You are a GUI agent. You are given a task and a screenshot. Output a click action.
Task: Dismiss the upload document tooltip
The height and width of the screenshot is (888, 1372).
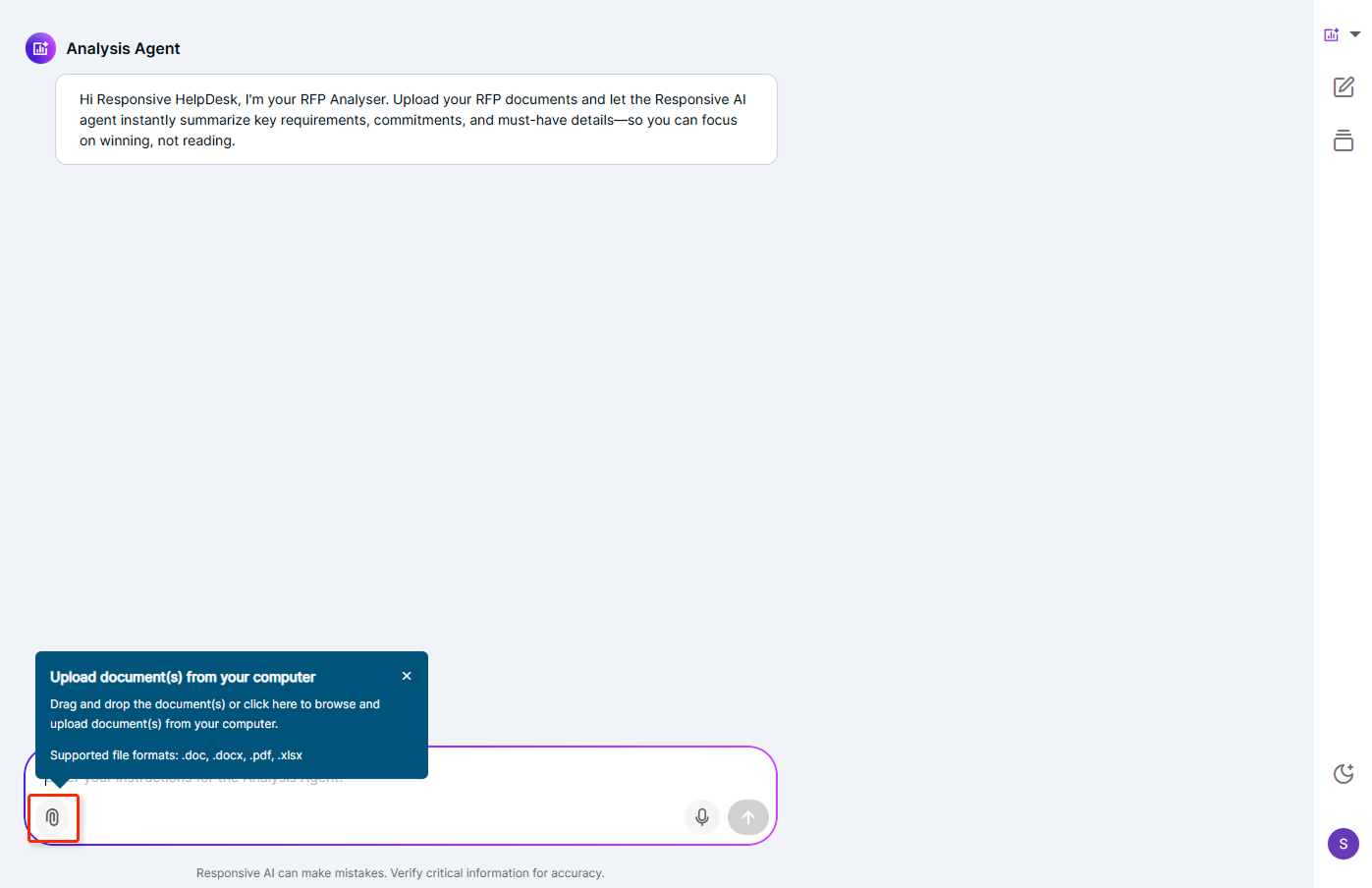coord(407,676)
